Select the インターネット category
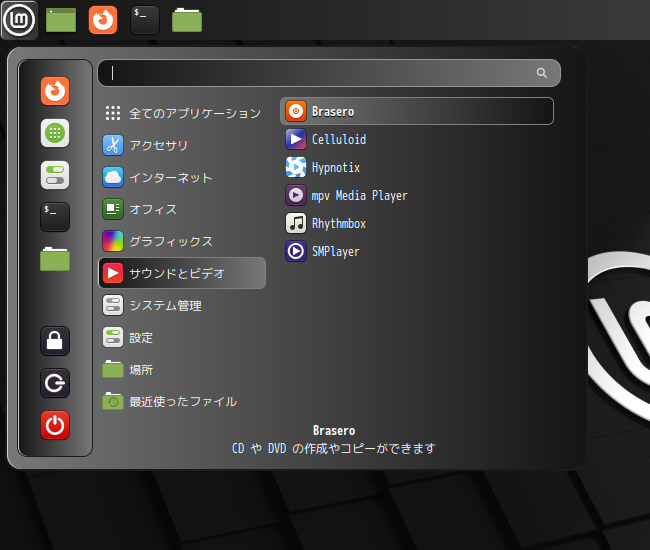 (182, 177)
